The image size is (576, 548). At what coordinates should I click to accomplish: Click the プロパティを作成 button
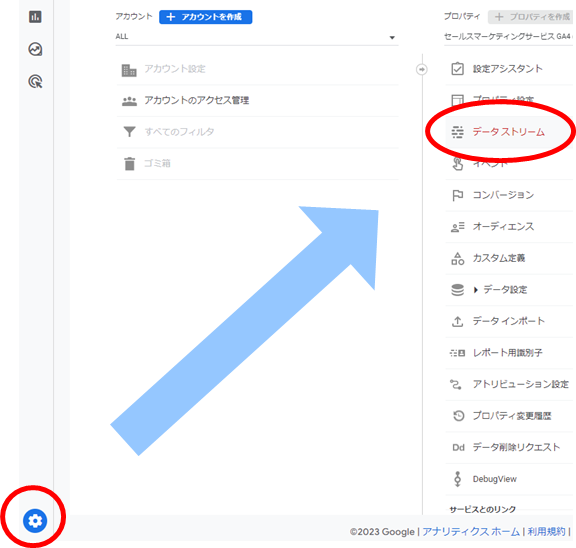point(531,17)
